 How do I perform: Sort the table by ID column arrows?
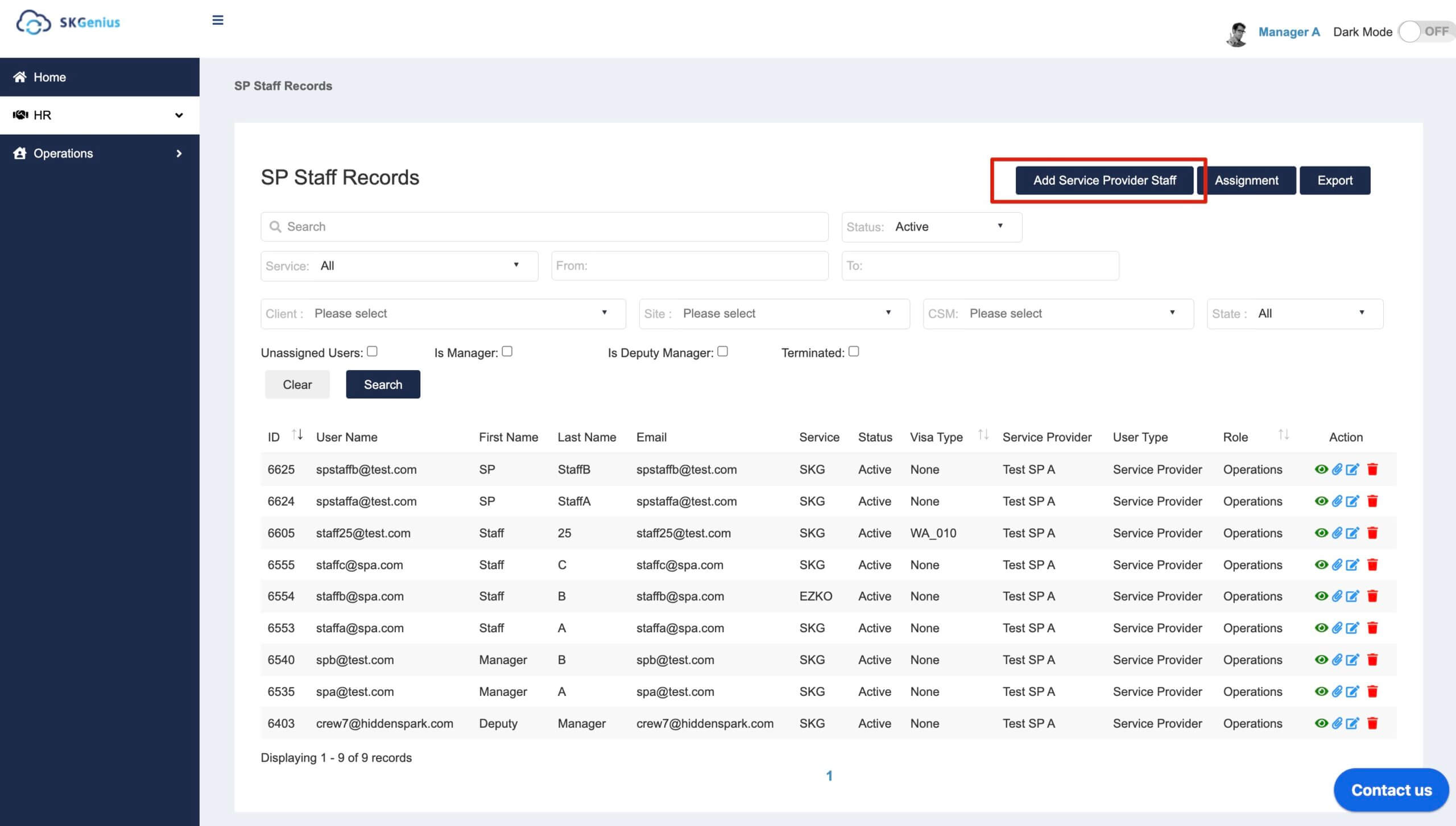pos(297,435)
